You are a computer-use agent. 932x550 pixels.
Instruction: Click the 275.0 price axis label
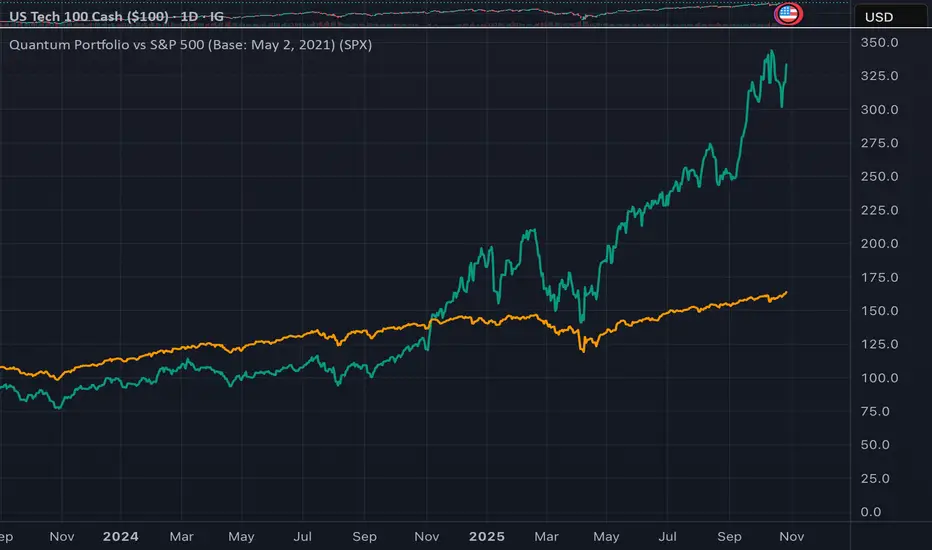click(x=879, y=143)
